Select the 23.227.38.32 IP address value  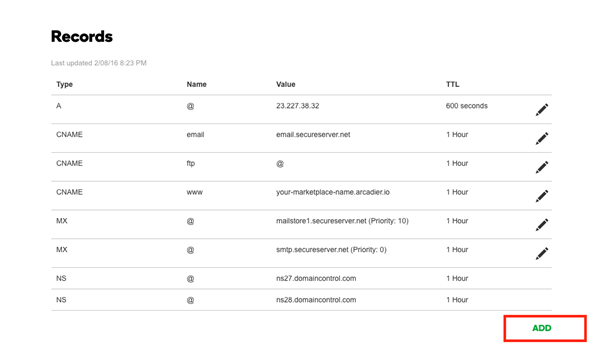(x=298, y=106)
